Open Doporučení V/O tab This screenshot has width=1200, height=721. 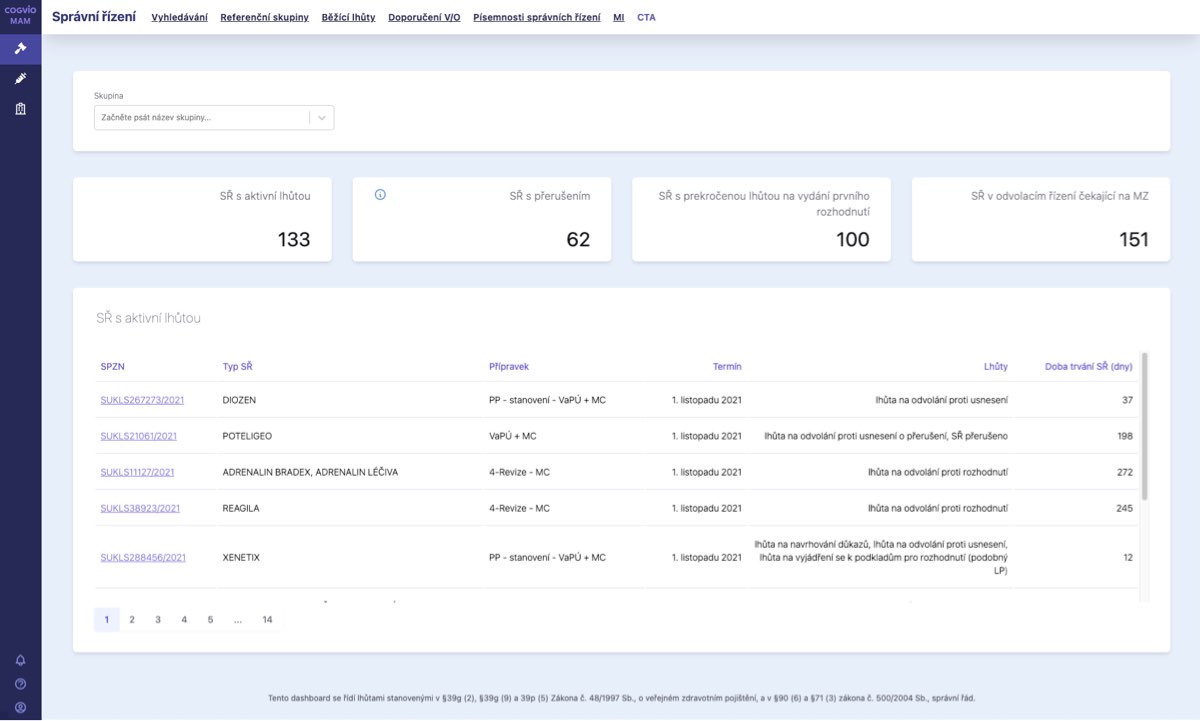point(424,17)
